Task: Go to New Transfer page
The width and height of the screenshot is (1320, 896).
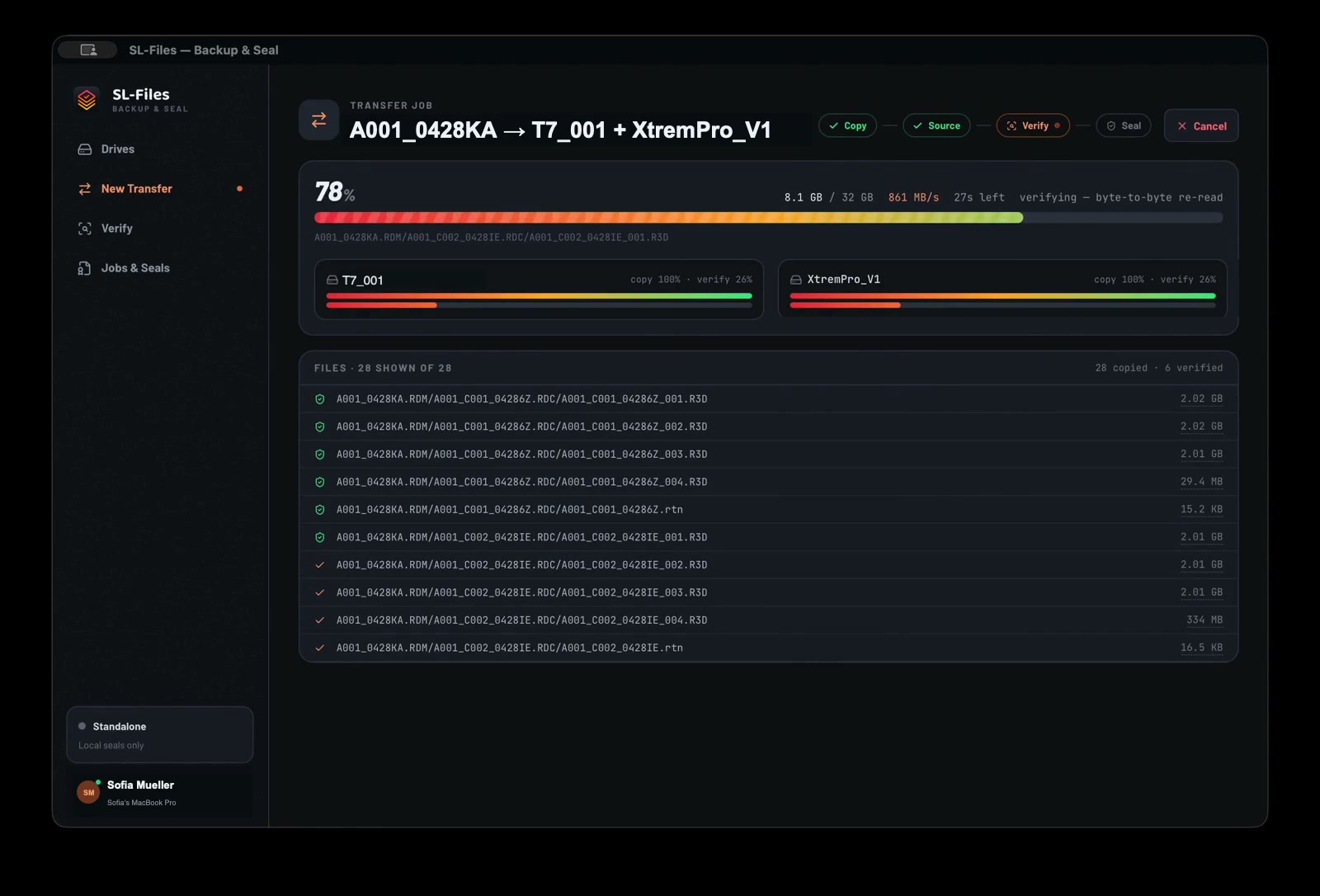Action: coord(159,189)
